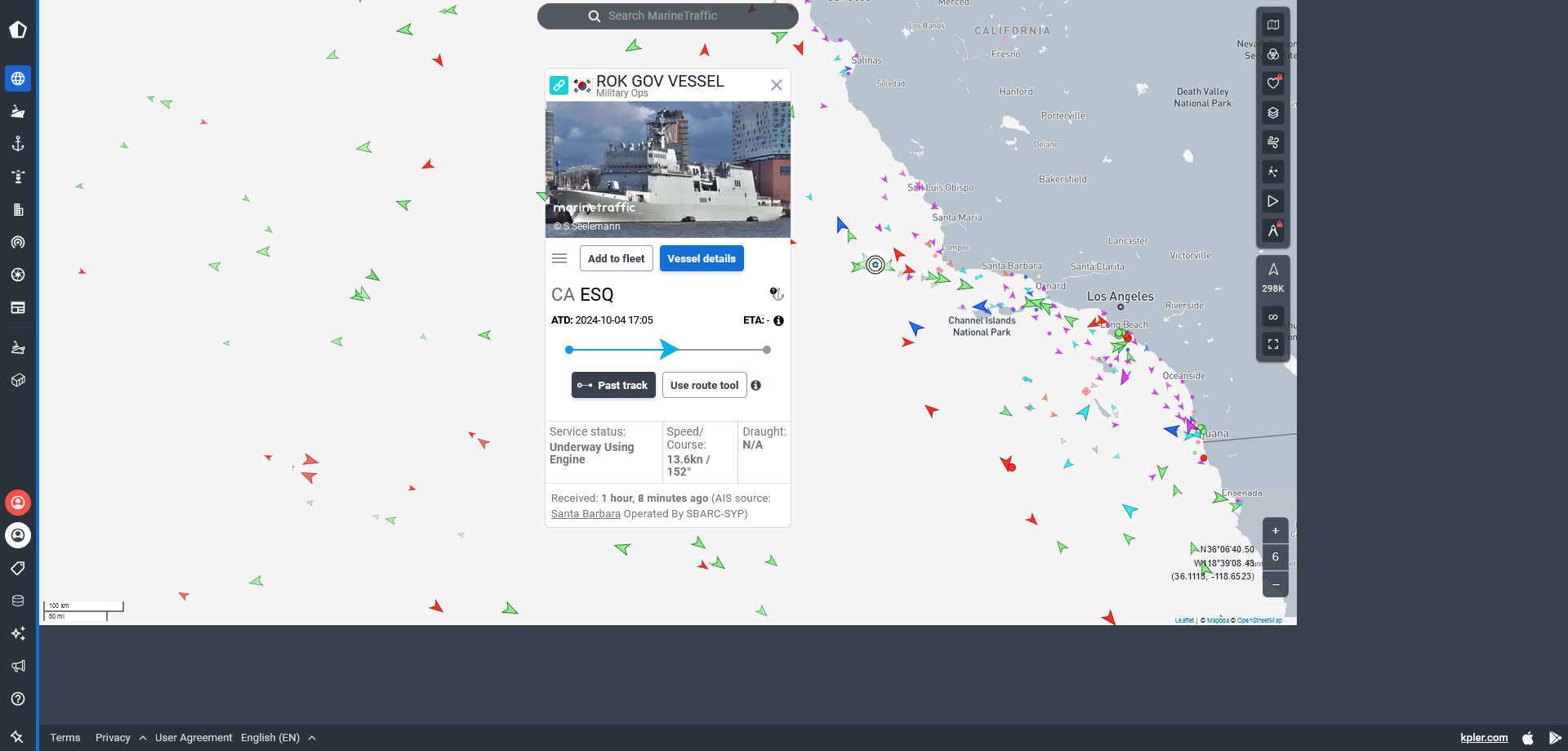
Task: Open the Apple App Store icon
Action: tap(1528, 737)
